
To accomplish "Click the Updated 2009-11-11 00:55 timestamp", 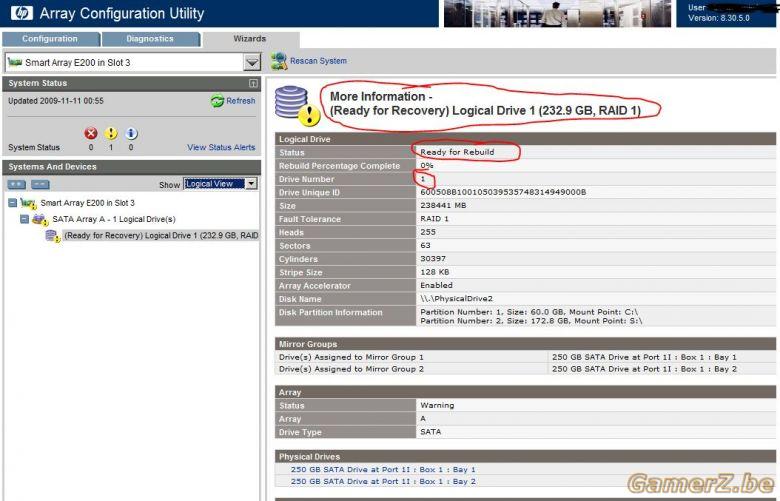I will (56, 100).
